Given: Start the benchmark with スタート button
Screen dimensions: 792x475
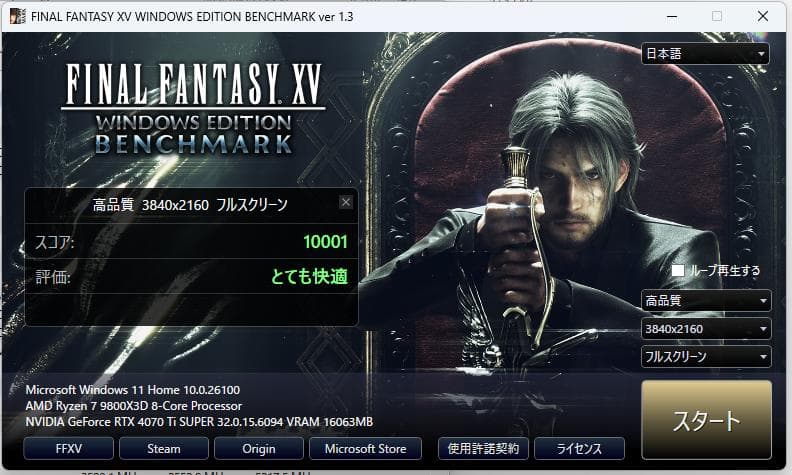Looking at the screenshot, I should [x=706, y=420].
